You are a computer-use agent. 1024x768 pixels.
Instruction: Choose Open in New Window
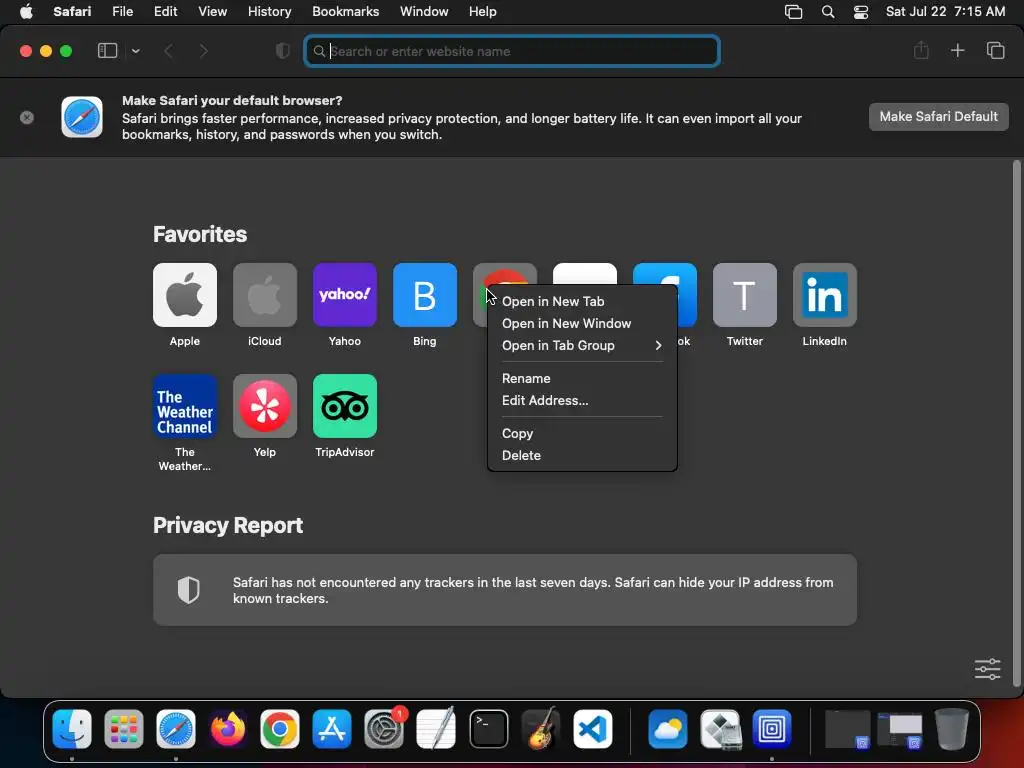point(582,323)
